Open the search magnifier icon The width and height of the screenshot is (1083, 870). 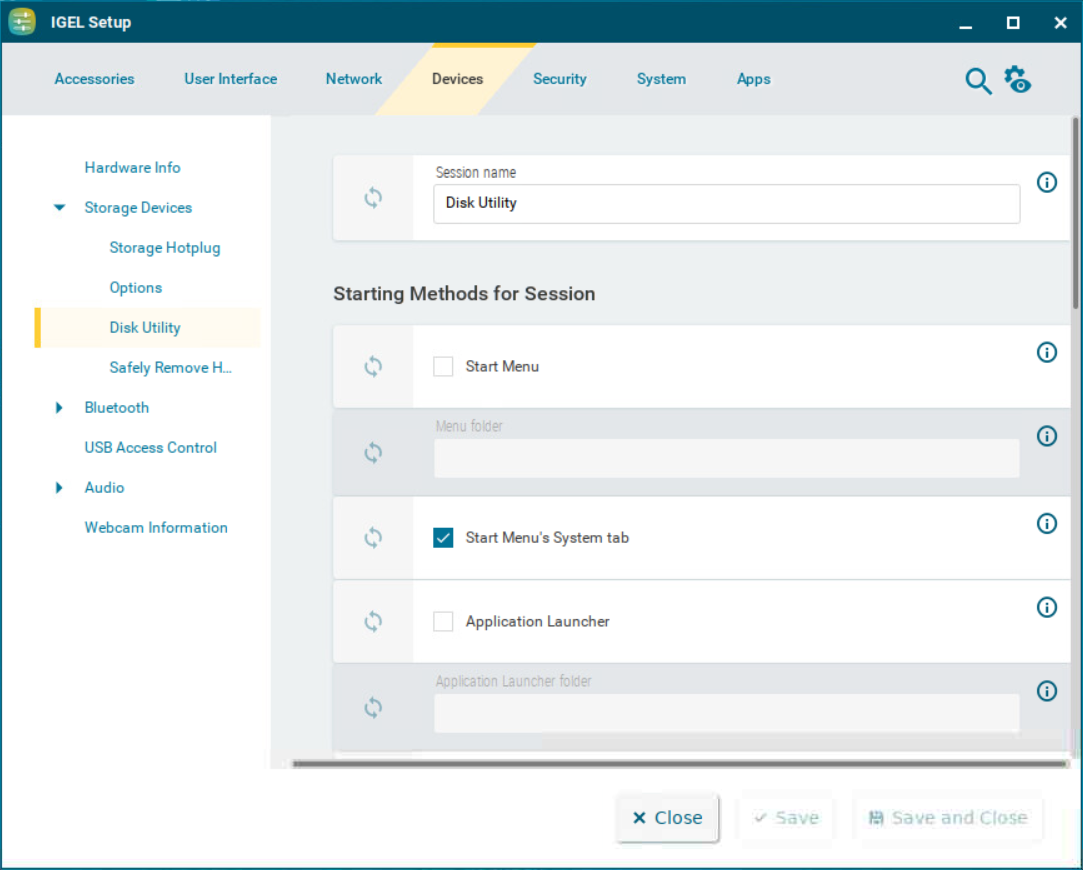[x=977, y=81]
